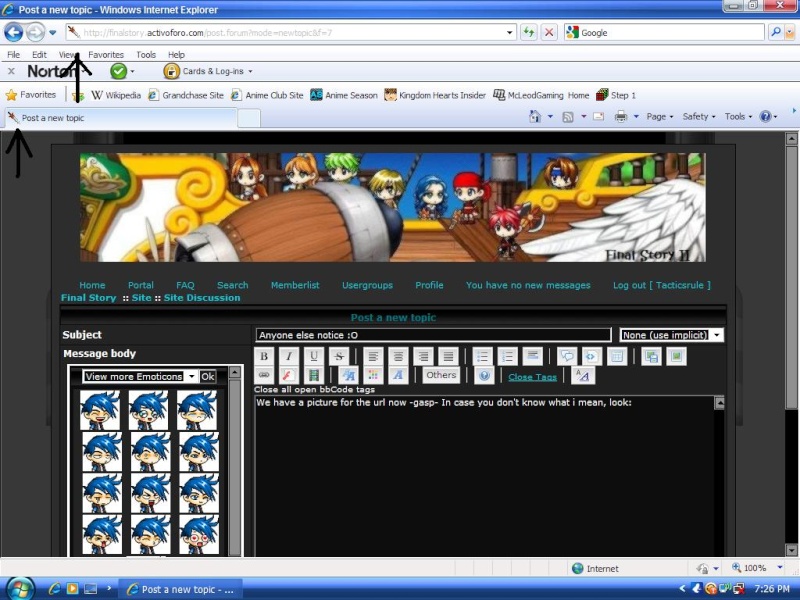800x600 pixels.
Task: Open View more Emoticons dropdown
Action: [x=139, y=377]
